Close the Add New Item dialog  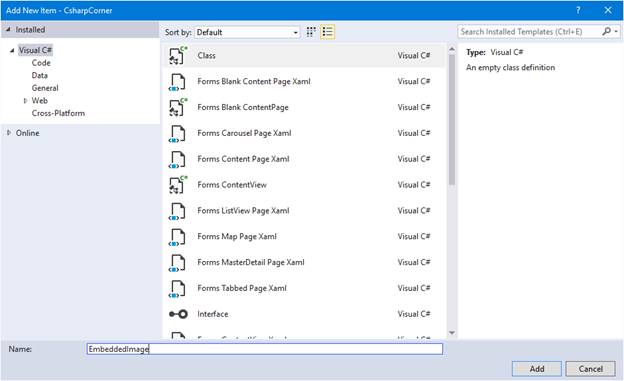pyautogui.click(x=608, y=10)
